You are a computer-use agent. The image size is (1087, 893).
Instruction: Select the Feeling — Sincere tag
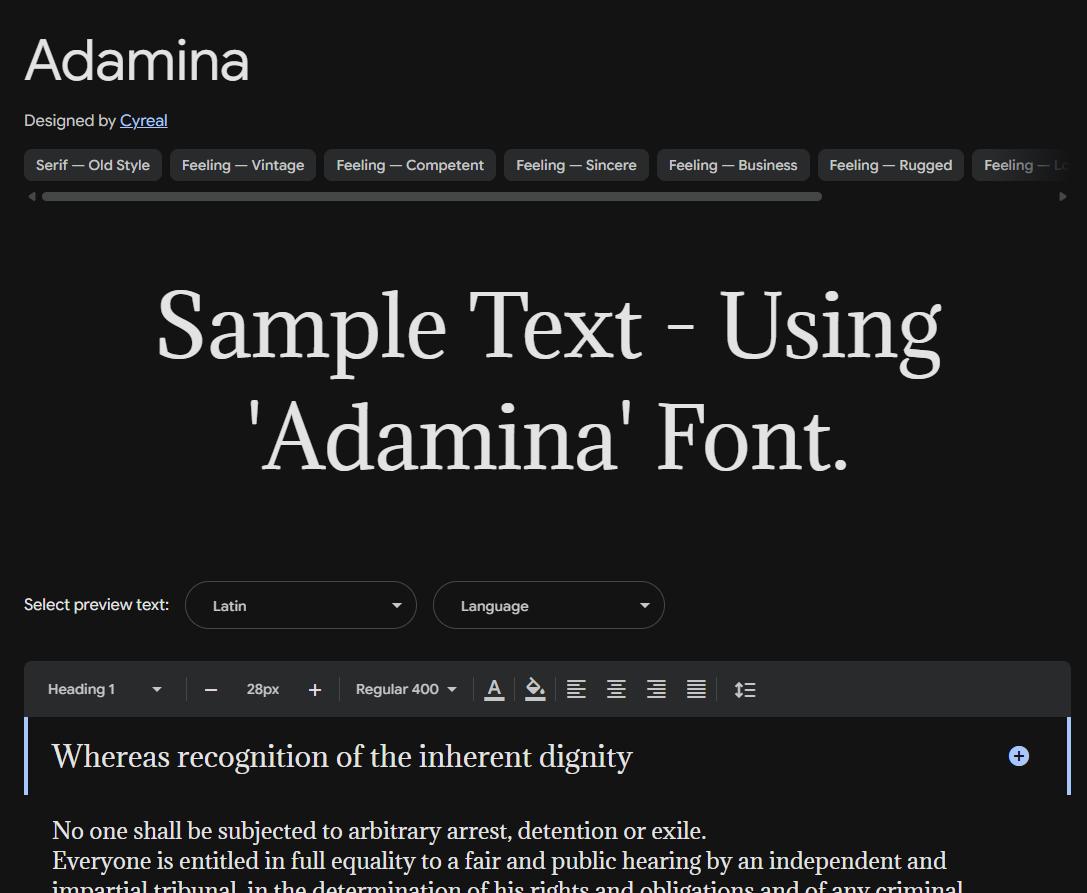[x=576, y=165]
